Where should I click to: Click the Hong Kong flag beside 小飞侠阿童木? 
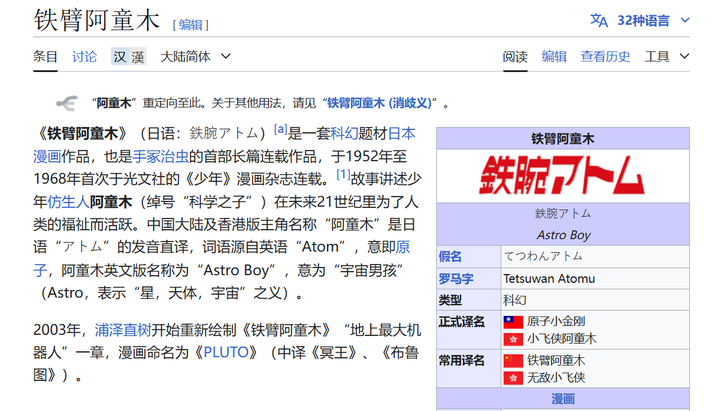click(x=513, y=339)
